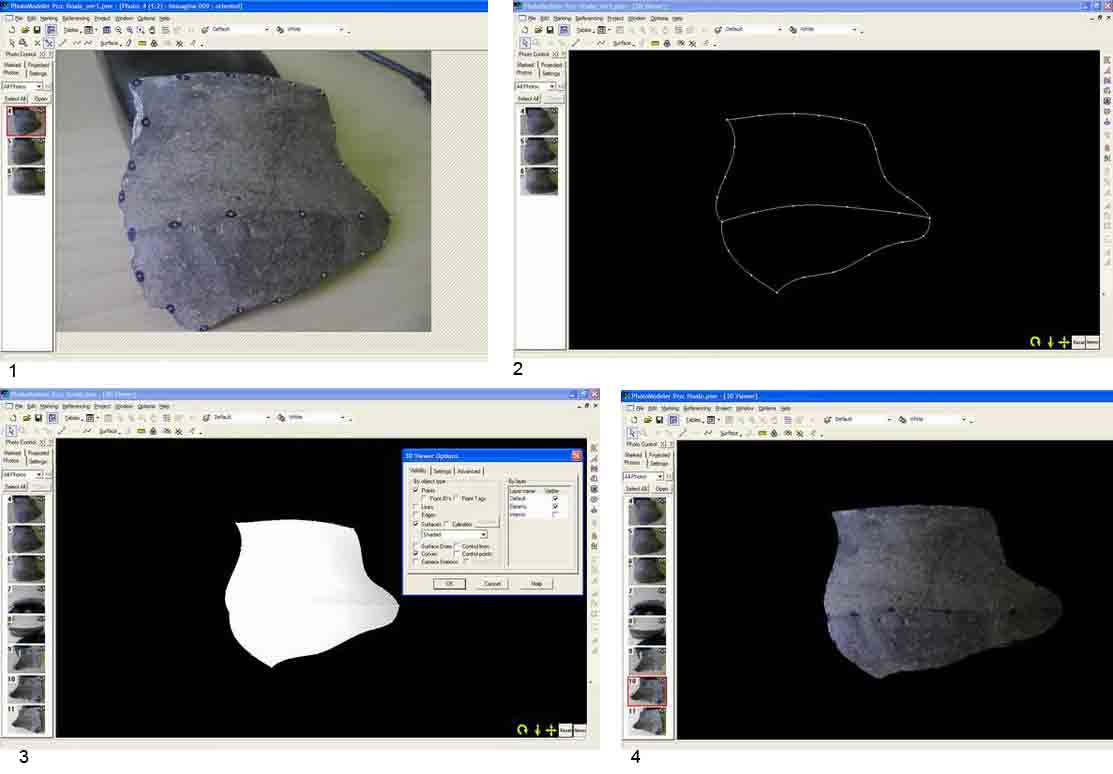Image resolution: width=1113 pixels, height=774 pixels.
Task: Uncheck Points in 3D Viewer Options
Action: pyautogui.click(x=416, y=490)
